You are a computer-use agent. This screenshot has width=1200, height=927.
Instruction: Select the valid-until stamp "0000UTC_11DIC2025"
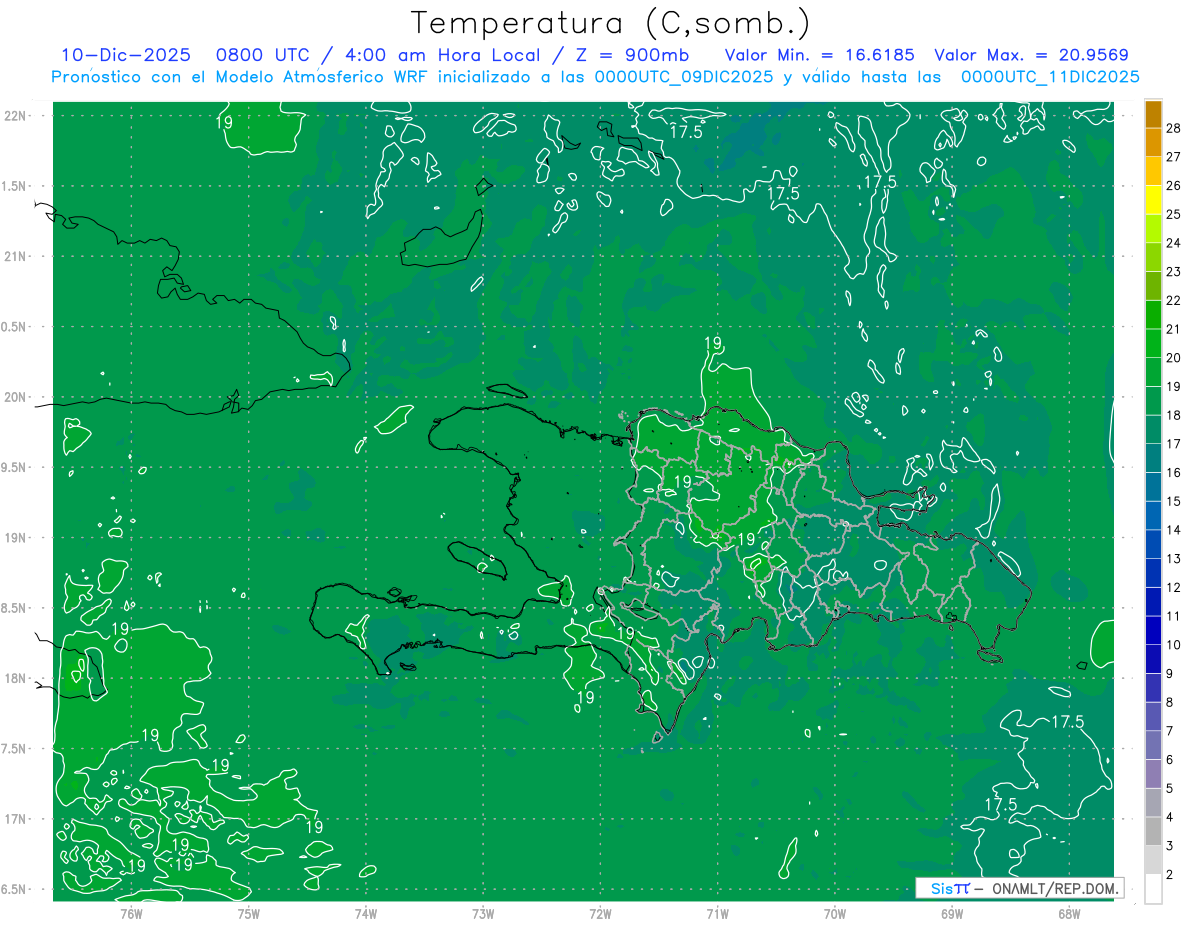click(x=1050, y=77)
